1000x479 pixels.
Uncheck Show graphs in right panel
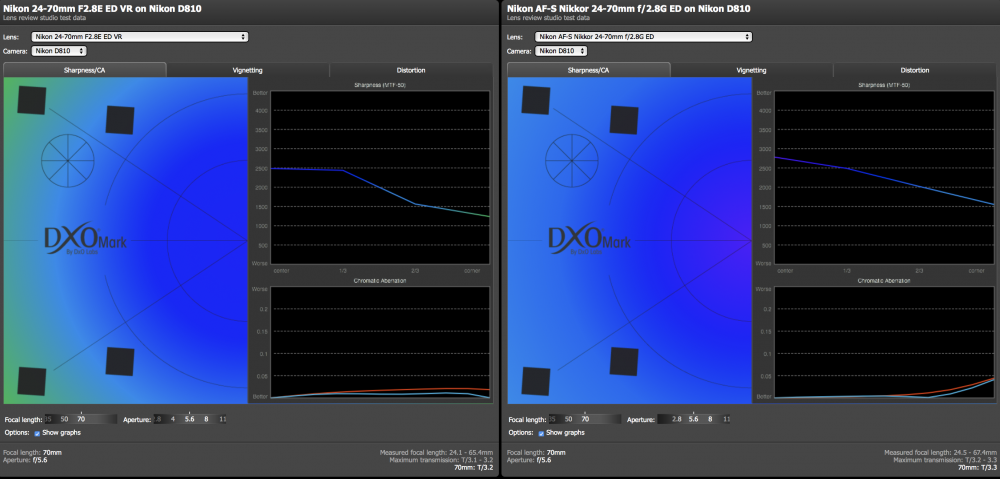pos(541,433)
